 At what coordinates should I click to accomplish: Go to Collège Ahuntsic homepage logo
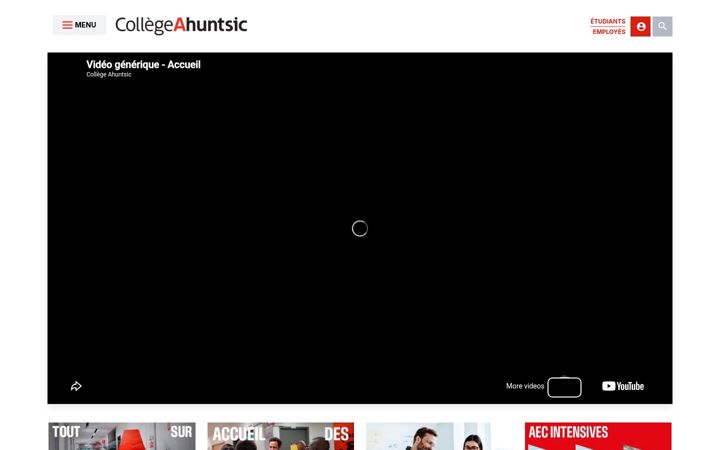[181, 25]
